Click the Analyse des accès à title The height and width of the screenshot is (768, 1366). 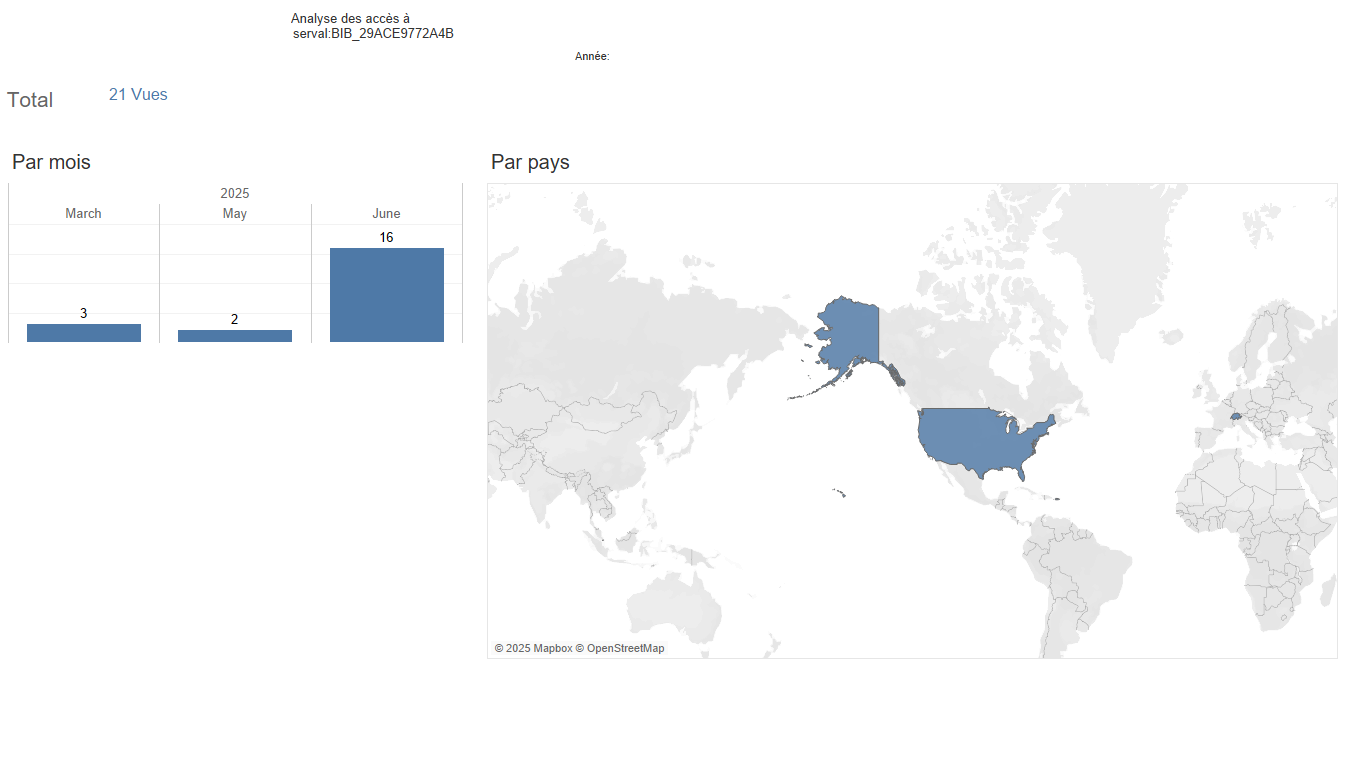pyautogui.click(x=350, y=19)
